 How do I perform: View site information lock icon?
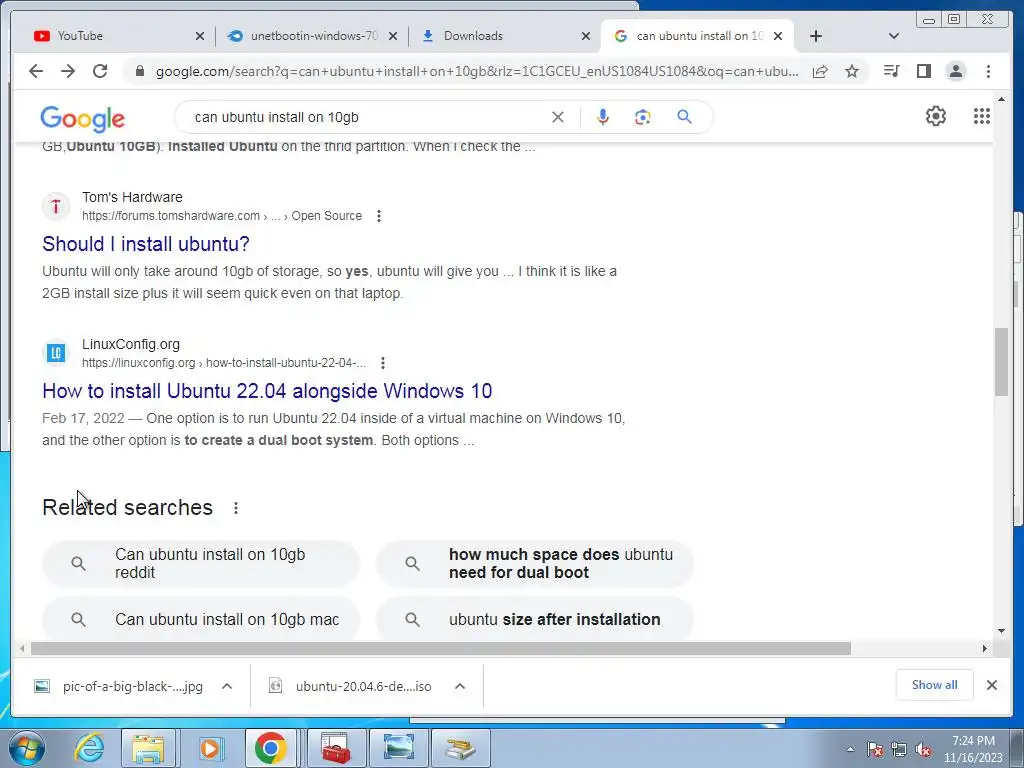[139, 71]
